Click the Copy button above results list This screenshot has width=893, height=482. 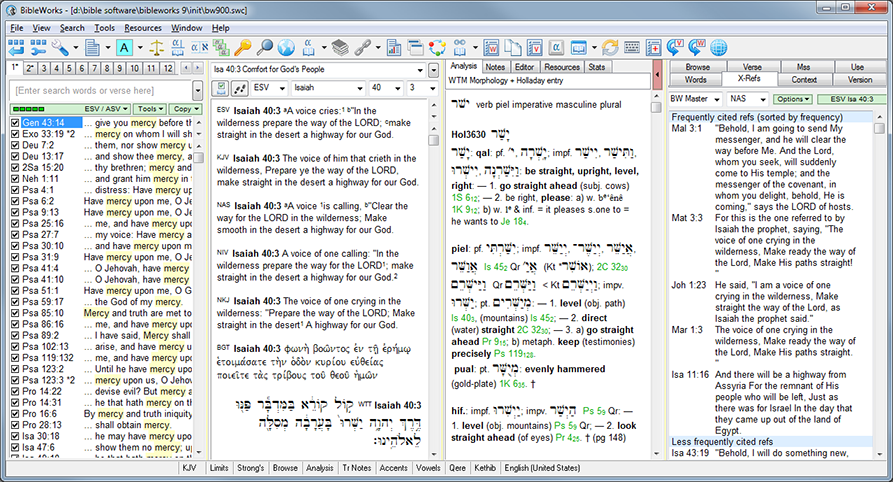pos(186,108)
